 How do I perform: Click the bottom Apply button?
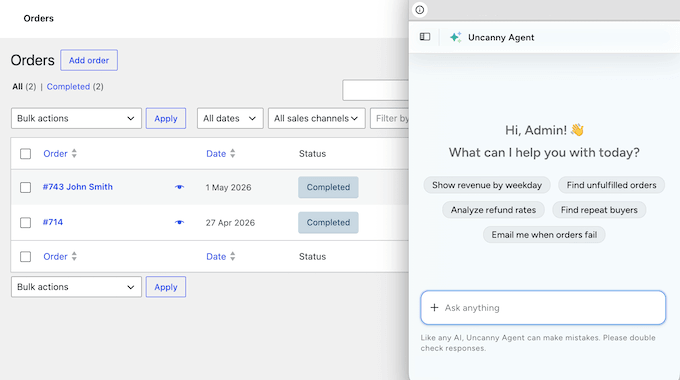pyautogui.click(x=166, y=287)
